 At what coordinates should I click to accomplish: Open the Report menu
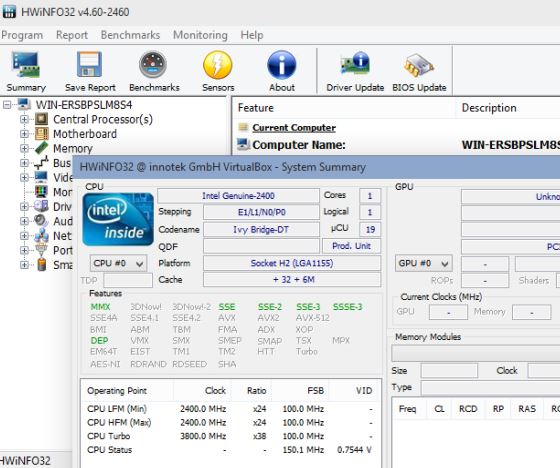[72, 35]
